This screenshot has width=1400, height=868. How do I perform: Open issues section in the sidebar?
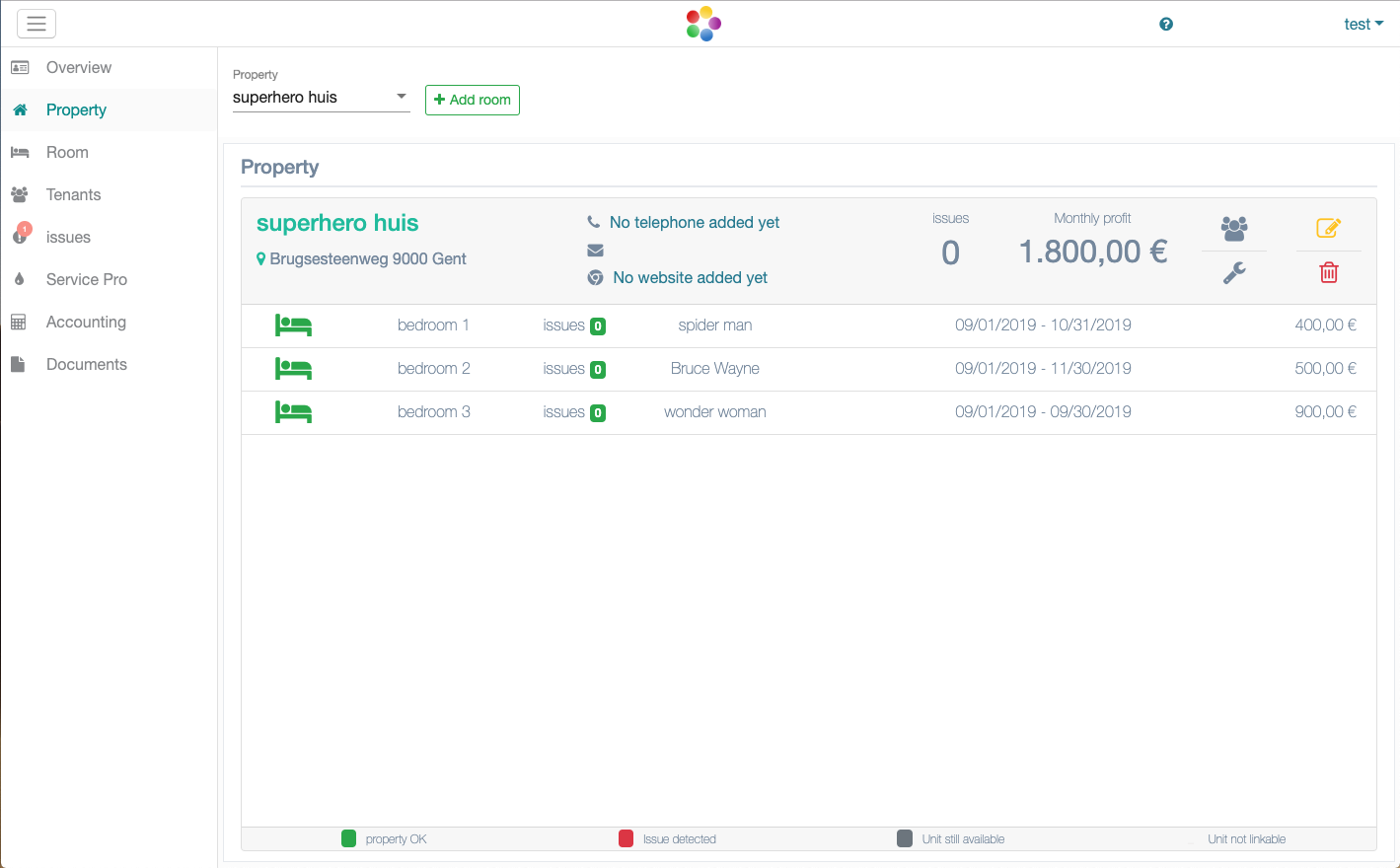click(x=68, y=238)
